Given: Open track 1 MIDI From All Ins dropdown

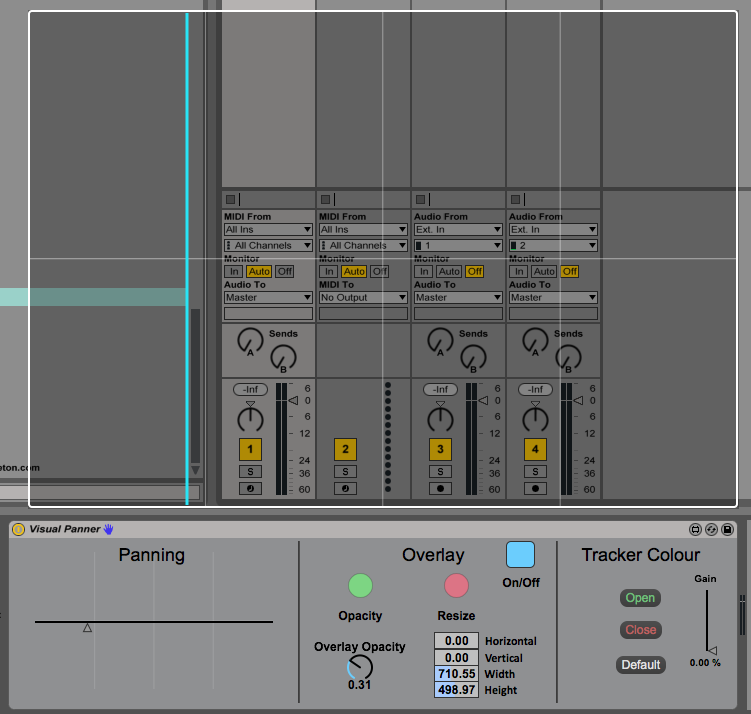Looking at the screenshot, I should [x=268, y=230].
